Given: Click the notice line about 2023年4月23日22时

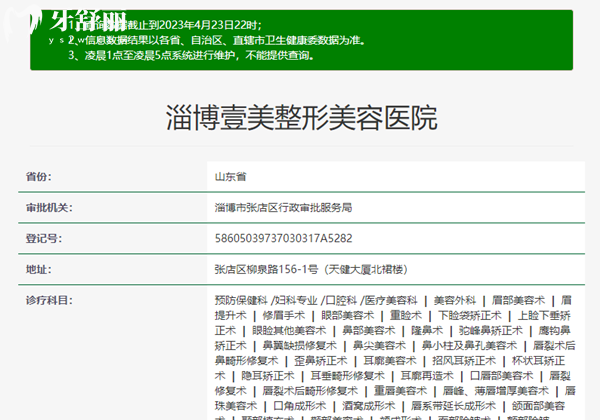Looking at the screenshot, I should tap(165, 25).
